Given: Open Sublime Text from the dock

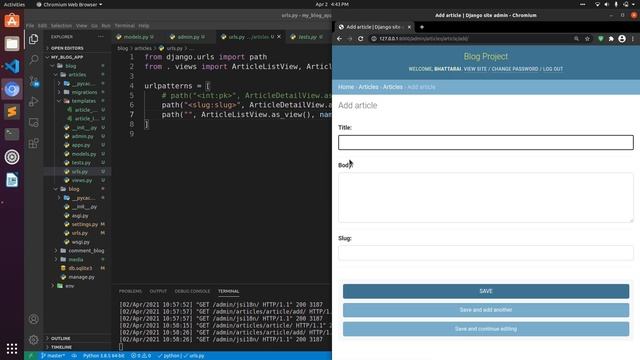Looking at the screenshot, I should coord(12,111).
